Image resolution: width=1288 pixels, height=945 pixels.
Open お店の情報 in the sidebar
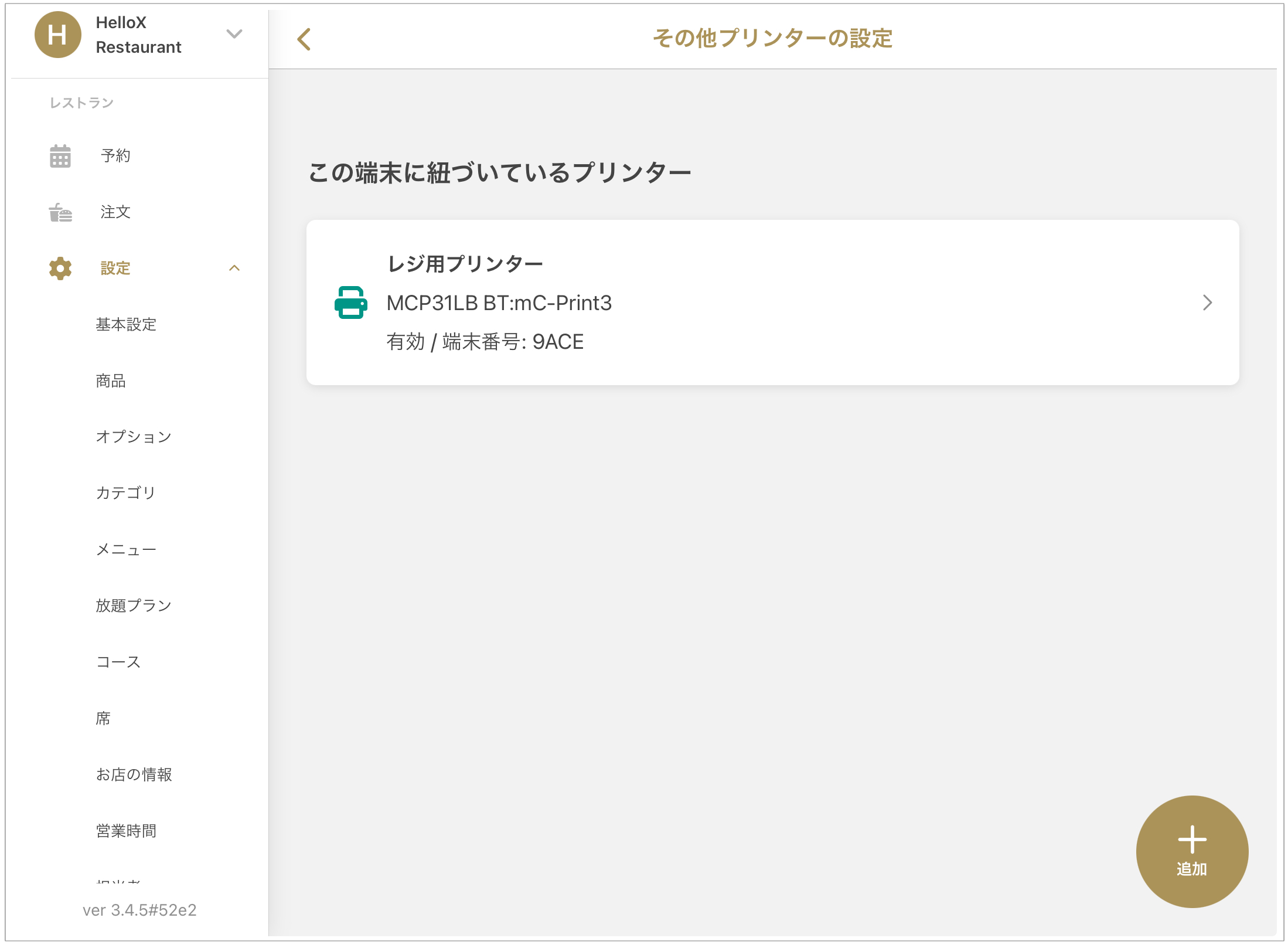point(134,774)
